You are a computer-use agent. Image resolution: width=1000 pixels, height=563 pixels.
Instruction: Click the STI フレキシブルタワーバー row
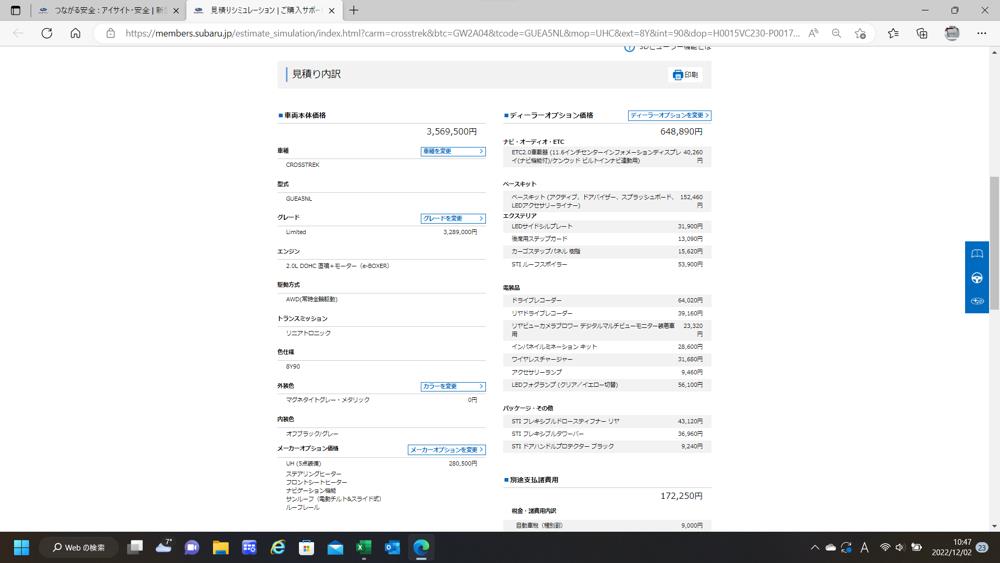pos(607,434)
